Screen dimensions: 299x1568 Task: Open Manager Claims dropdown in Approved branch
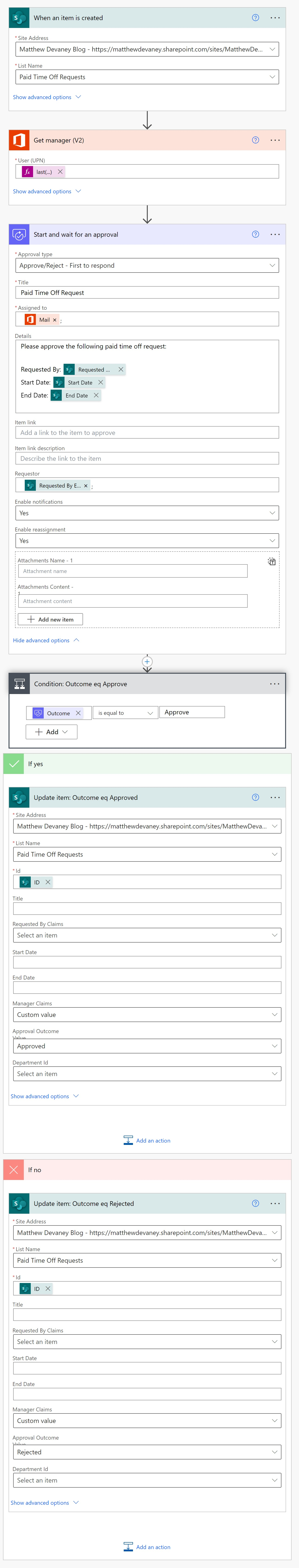coord(147,1015)
